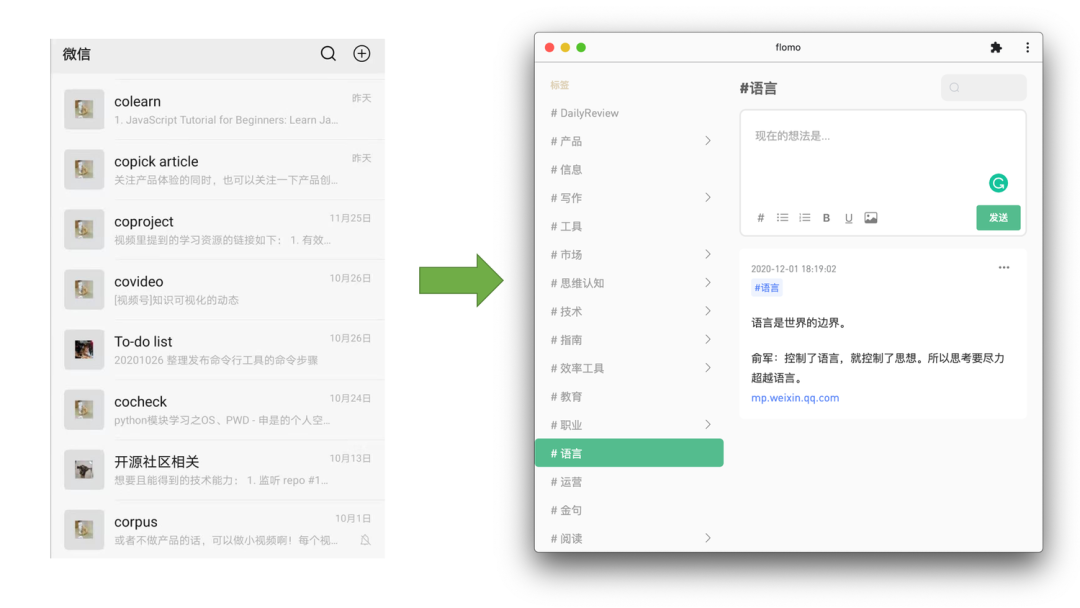This screenshot has height=608, width=1080.
Task: Click the 开源社区相关 chat avatar
Action: pyautogui.click(x=84, y=470)
